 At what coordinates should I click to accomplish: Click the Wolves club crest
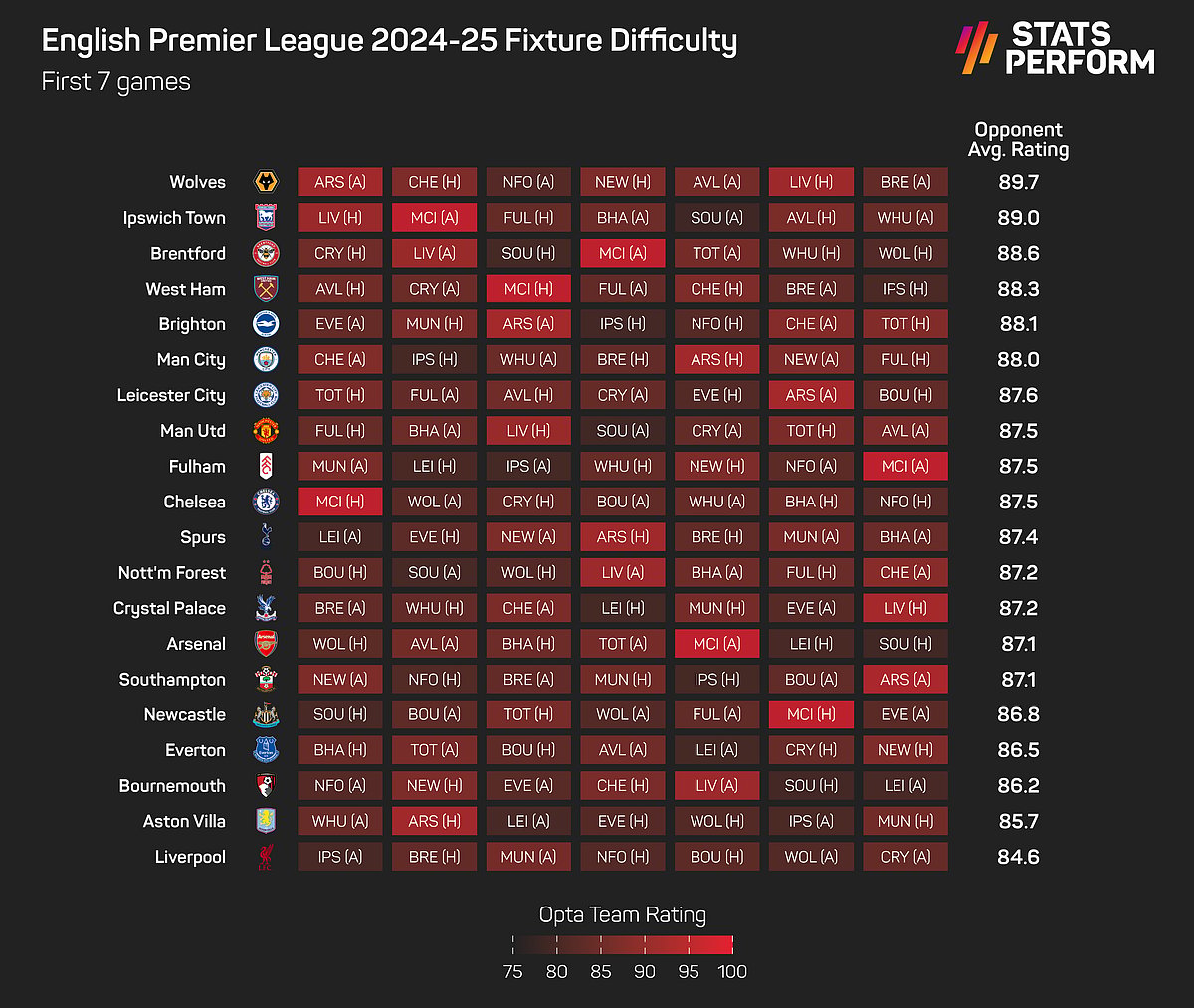(x=266, y=182)
